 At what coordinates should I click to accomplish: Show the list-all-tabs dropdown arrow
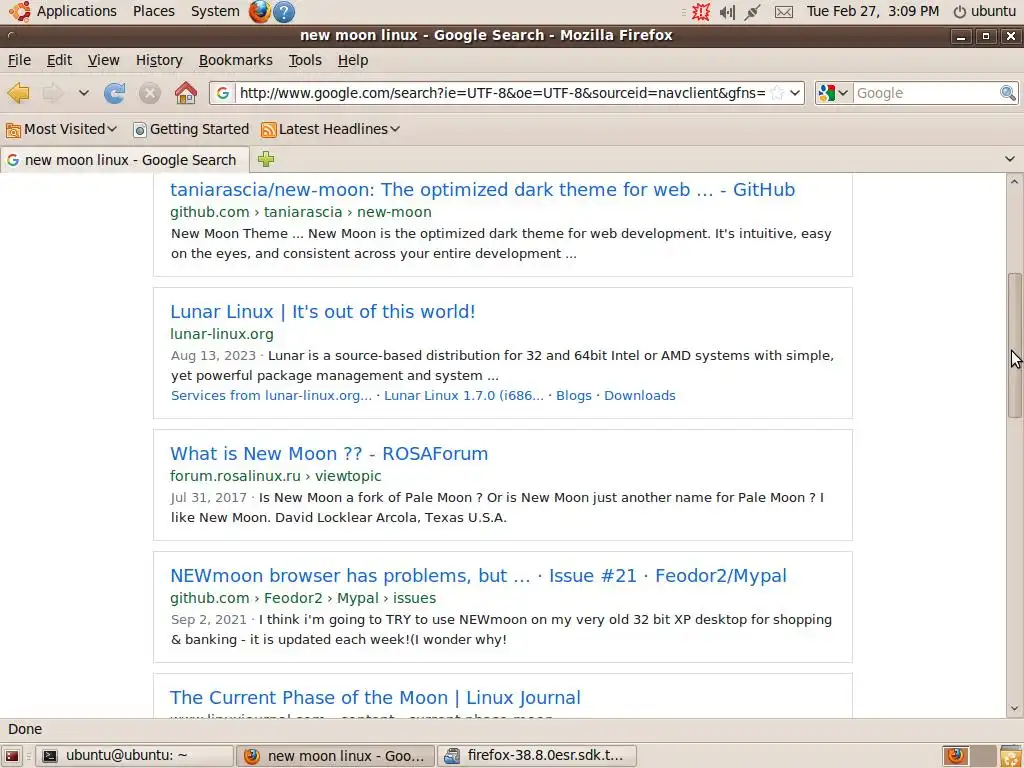click(1010, 159)
